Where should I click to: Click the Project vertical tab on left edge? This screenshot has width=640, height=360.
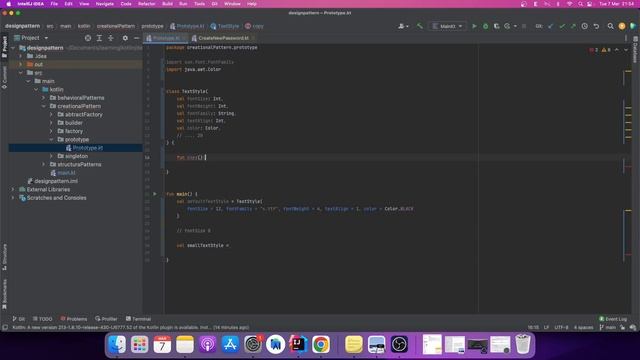[4, 47]
